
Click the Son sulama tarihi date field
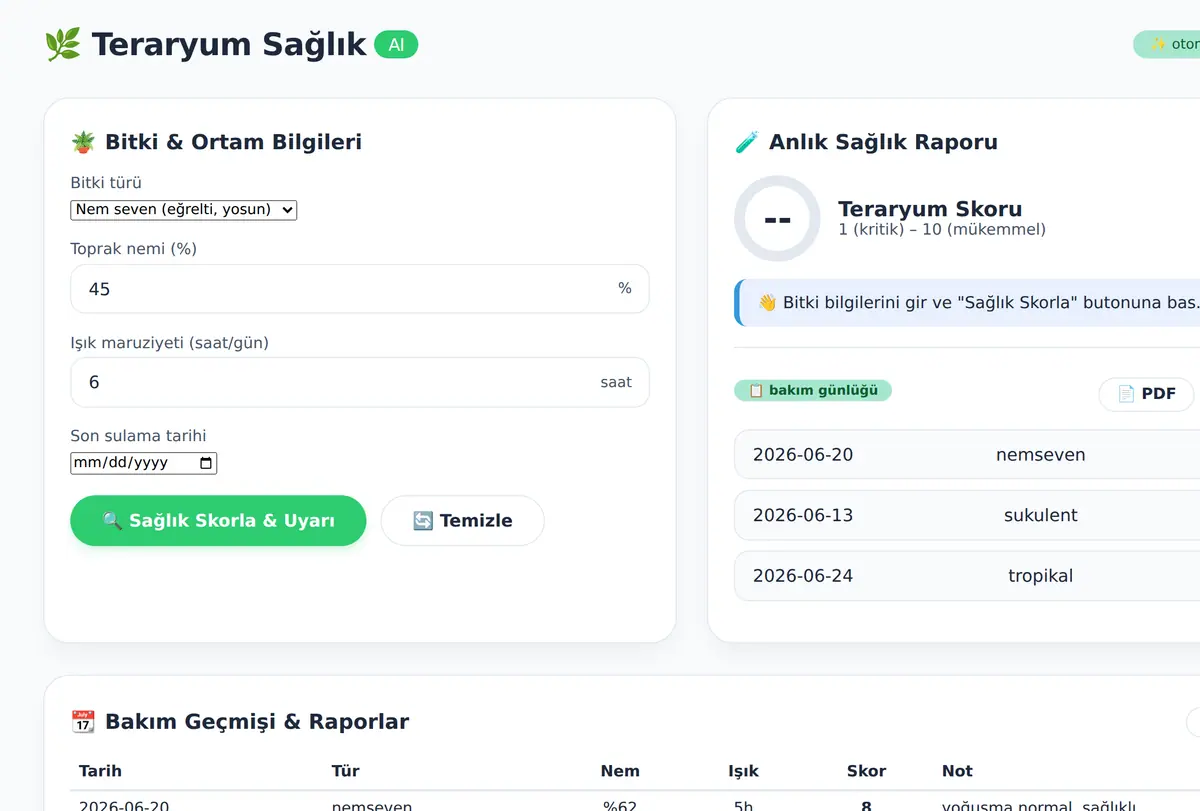tap(143, 463)
